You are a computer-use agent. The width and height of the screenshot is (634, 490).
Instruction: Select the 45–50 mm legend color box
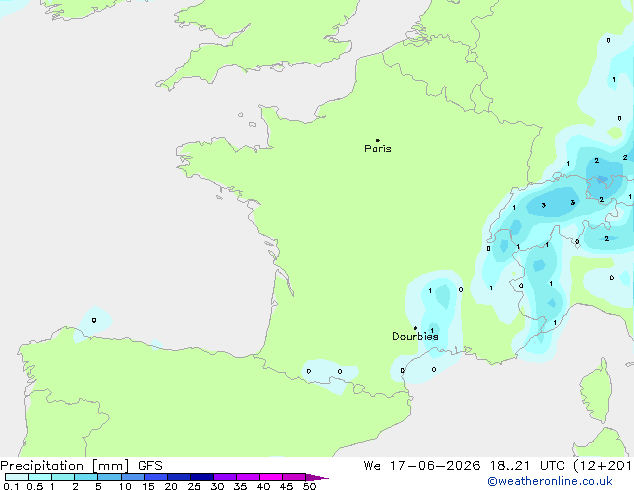point(294,477)
